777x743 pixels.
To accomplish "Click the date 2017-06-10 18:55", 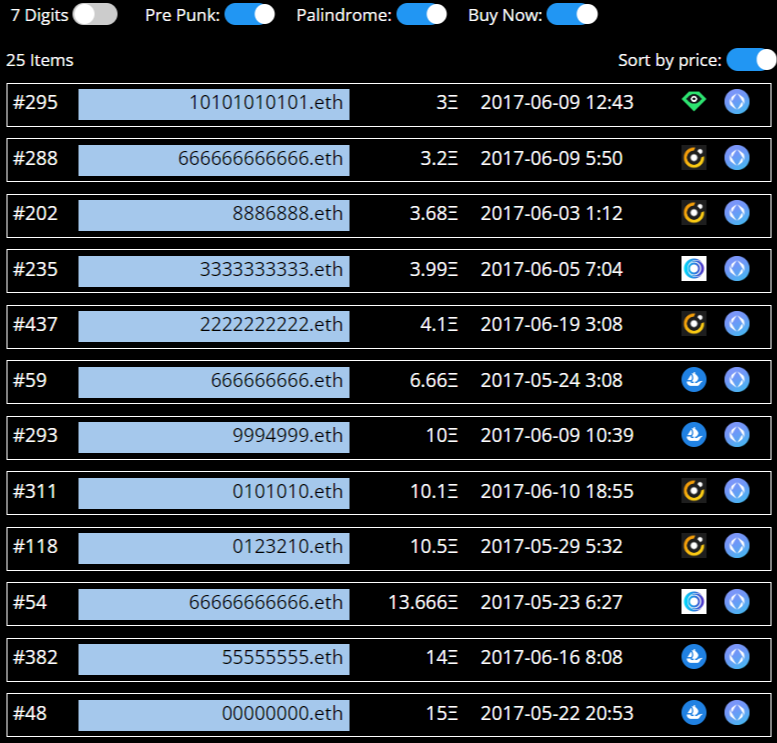I will pos(557,491).
